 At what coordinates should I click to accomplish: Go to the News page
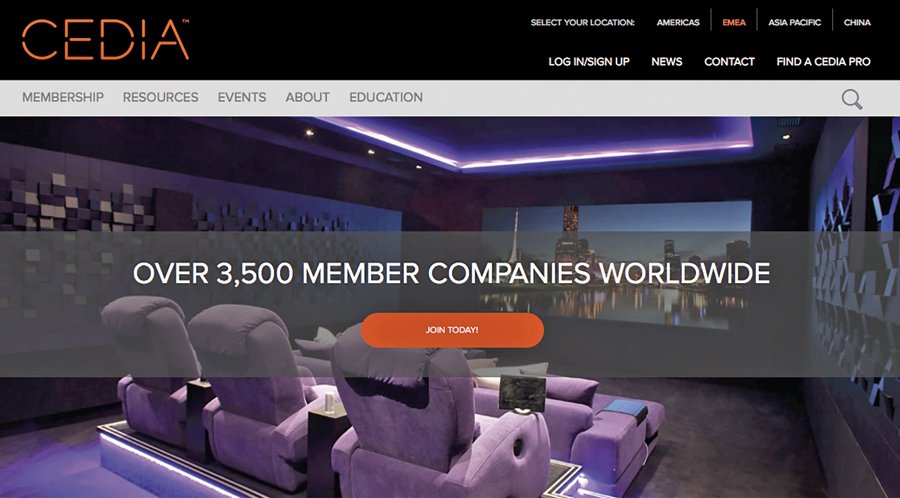(667, 61)
